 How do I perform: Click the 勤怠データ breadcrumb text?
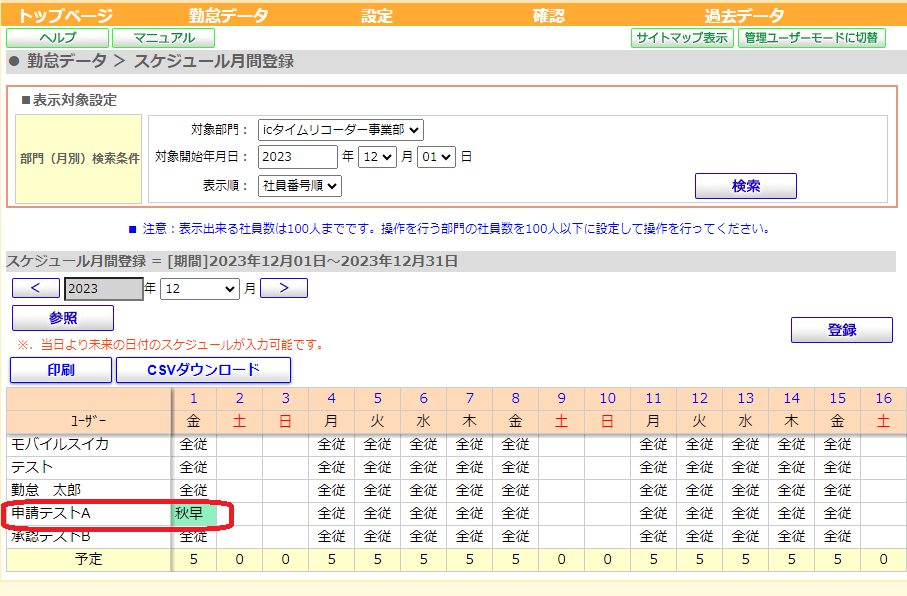pyautogui.click(x=67, y=61)
